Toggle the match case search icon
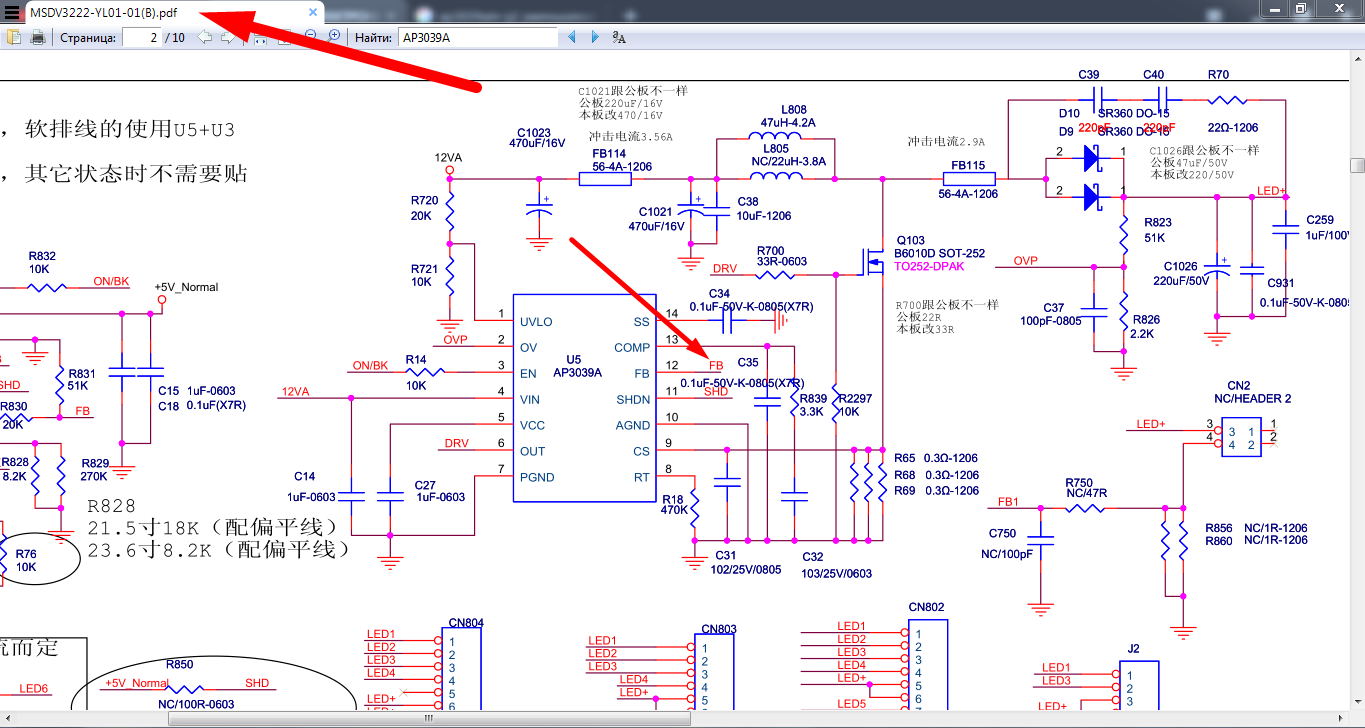 point(619,37)
